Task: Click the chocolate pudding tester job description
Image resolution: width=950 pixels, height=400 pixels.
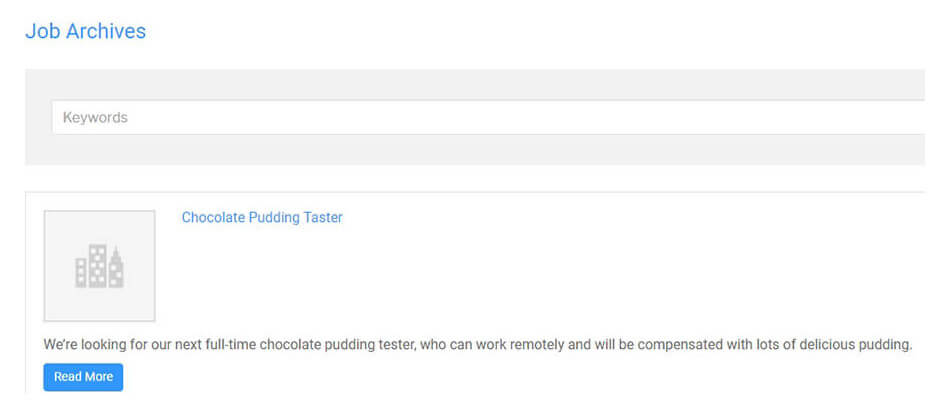Action: tap(478, 345)
